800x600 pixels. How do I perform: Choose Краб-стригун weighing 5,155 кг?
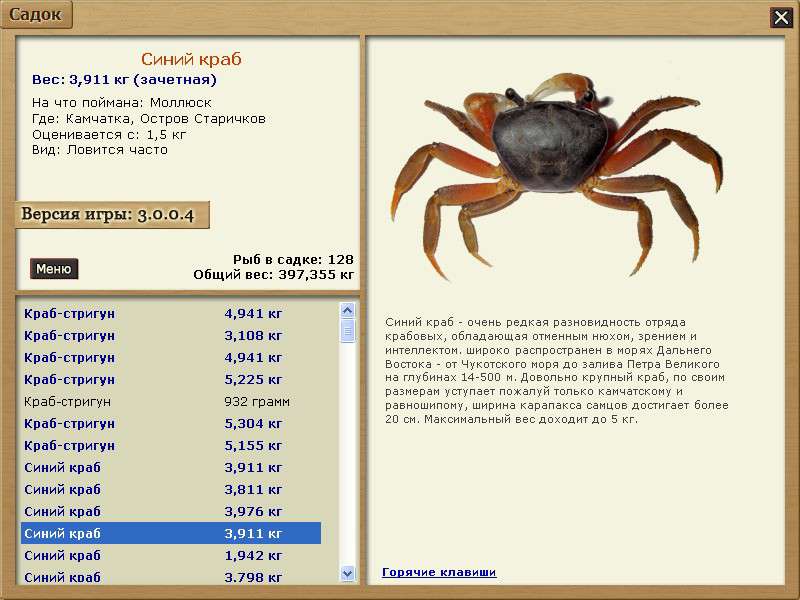[x=170, y=446]
